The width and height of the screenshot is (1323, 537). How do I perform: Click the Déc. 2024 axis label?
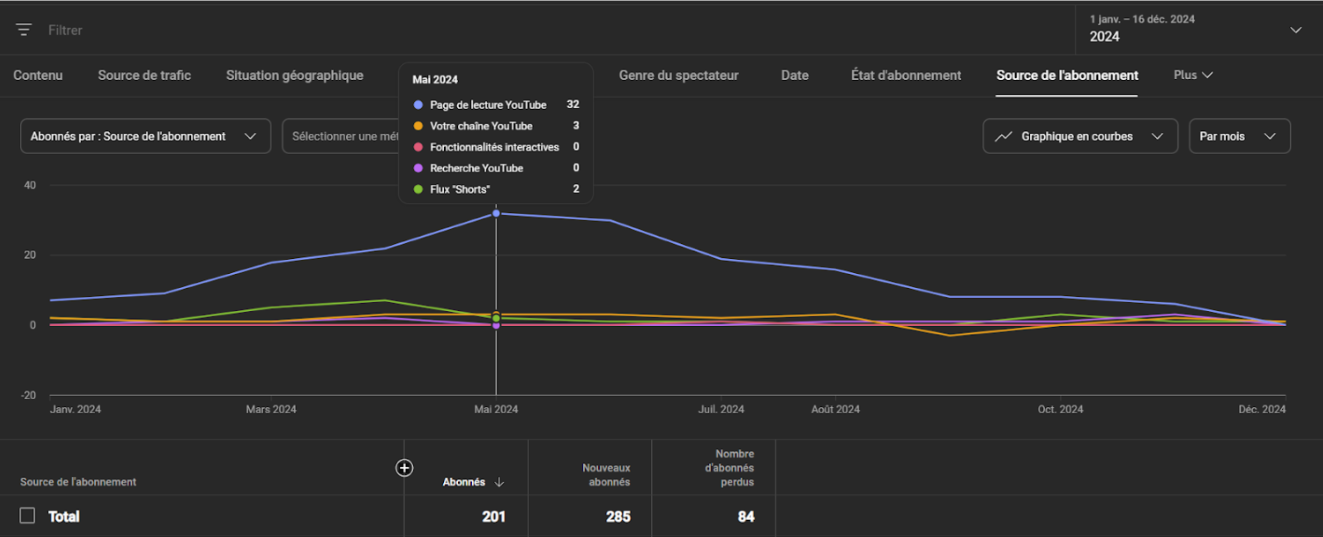(x=1262, y=409)
